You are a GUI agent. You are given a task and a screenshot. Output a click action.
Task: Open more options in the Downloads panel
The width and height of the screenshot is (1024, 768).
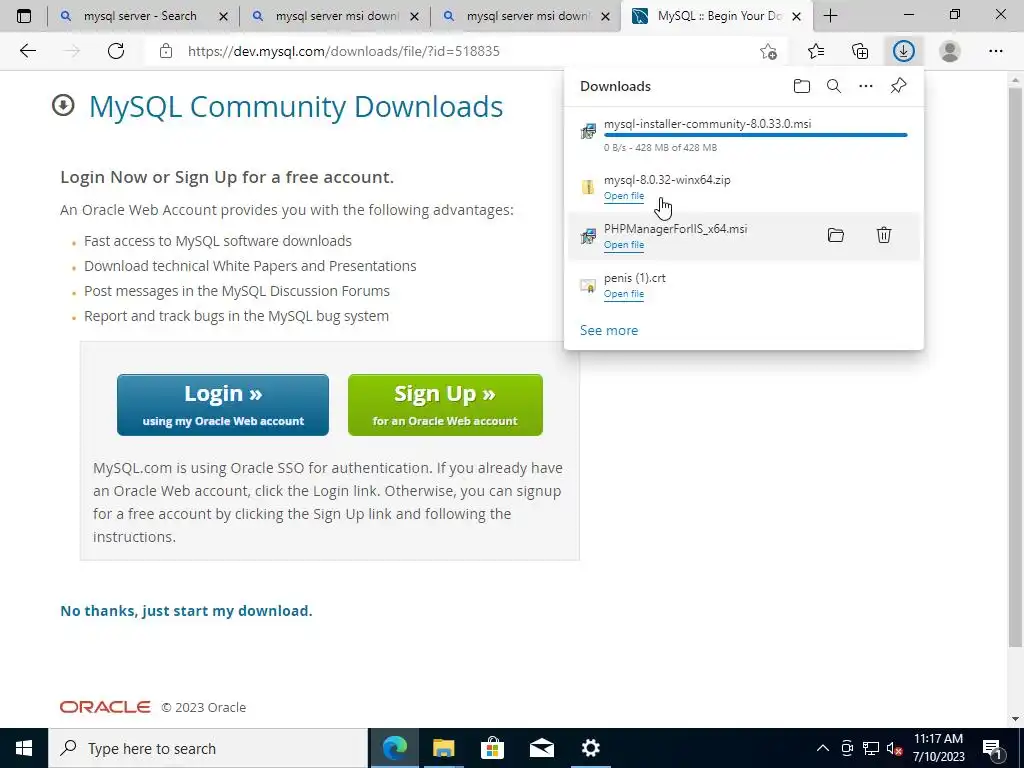866,86
